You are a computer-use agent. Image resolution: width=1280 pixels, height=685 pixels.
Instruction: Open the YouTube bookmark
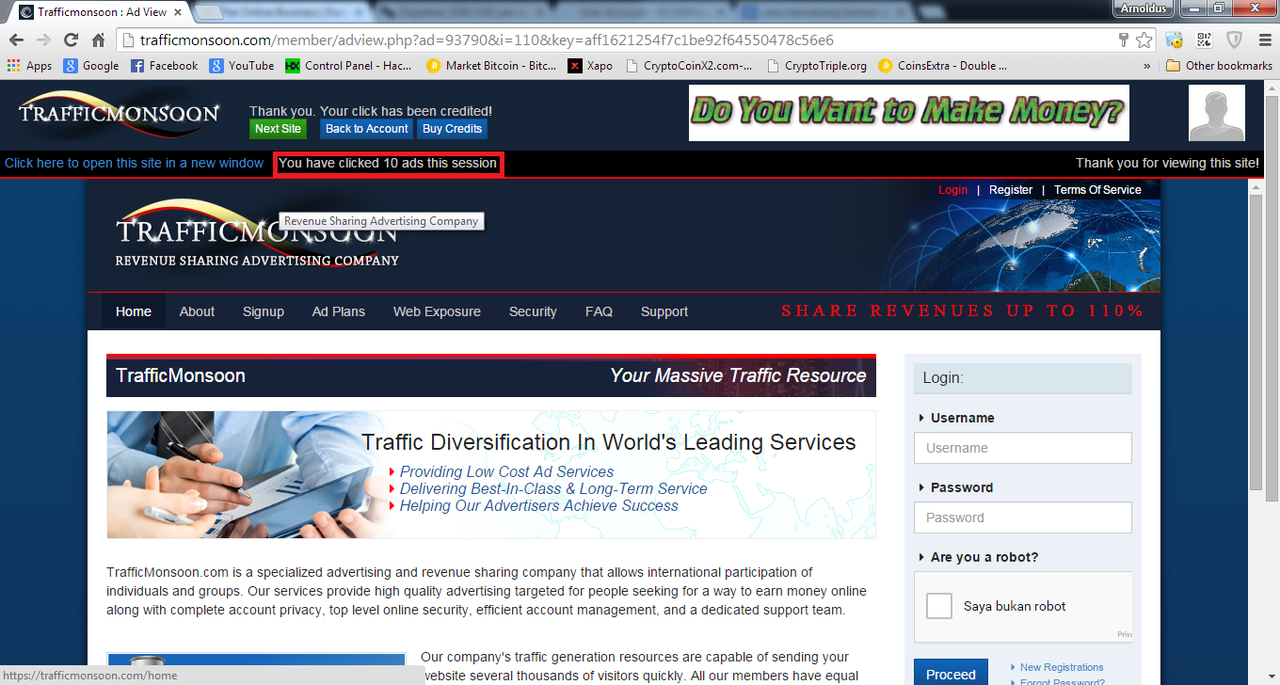pos(241,66)
